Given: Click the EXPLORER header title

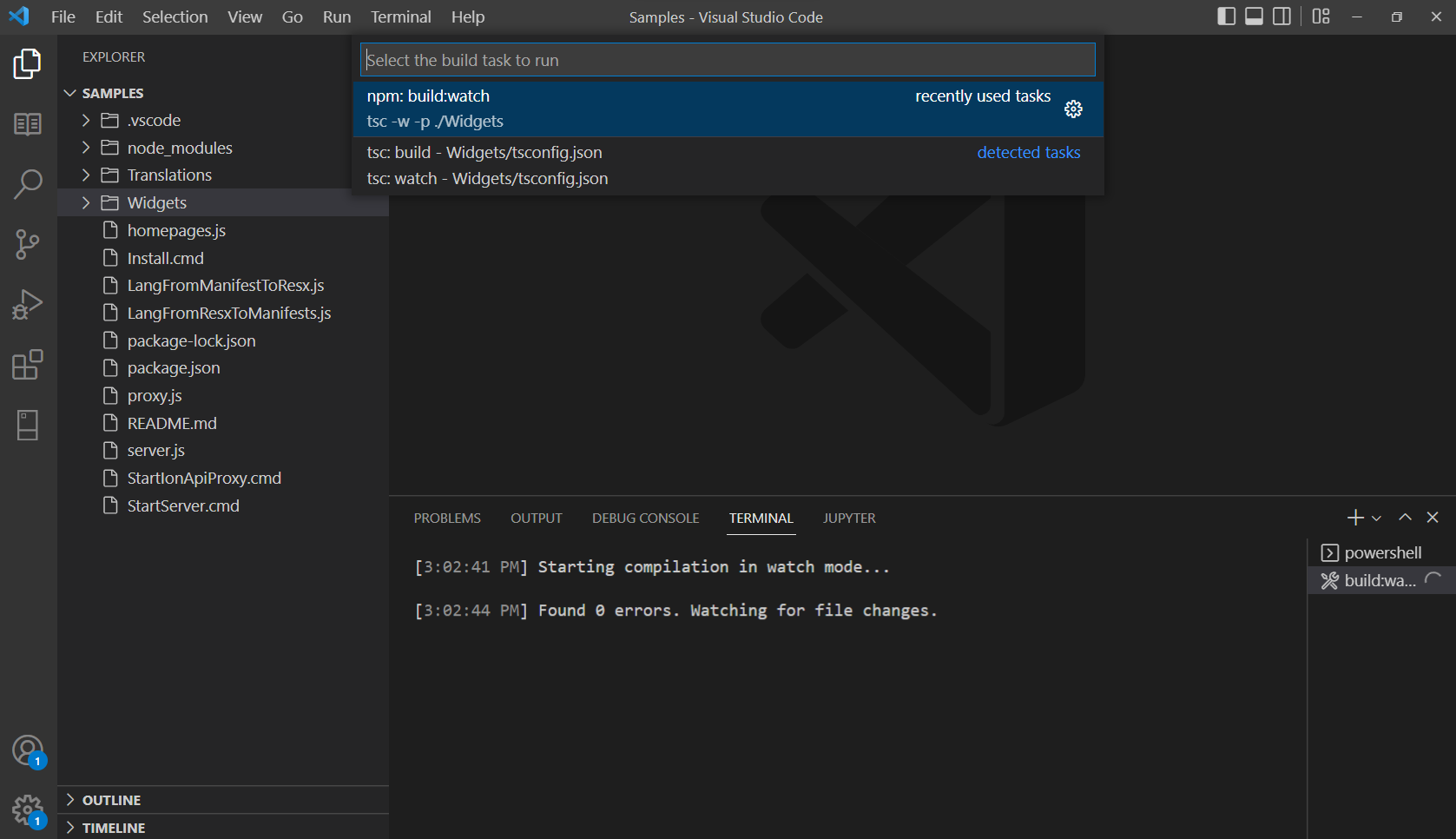Looking at the screenshot, I should click(114, 56).
